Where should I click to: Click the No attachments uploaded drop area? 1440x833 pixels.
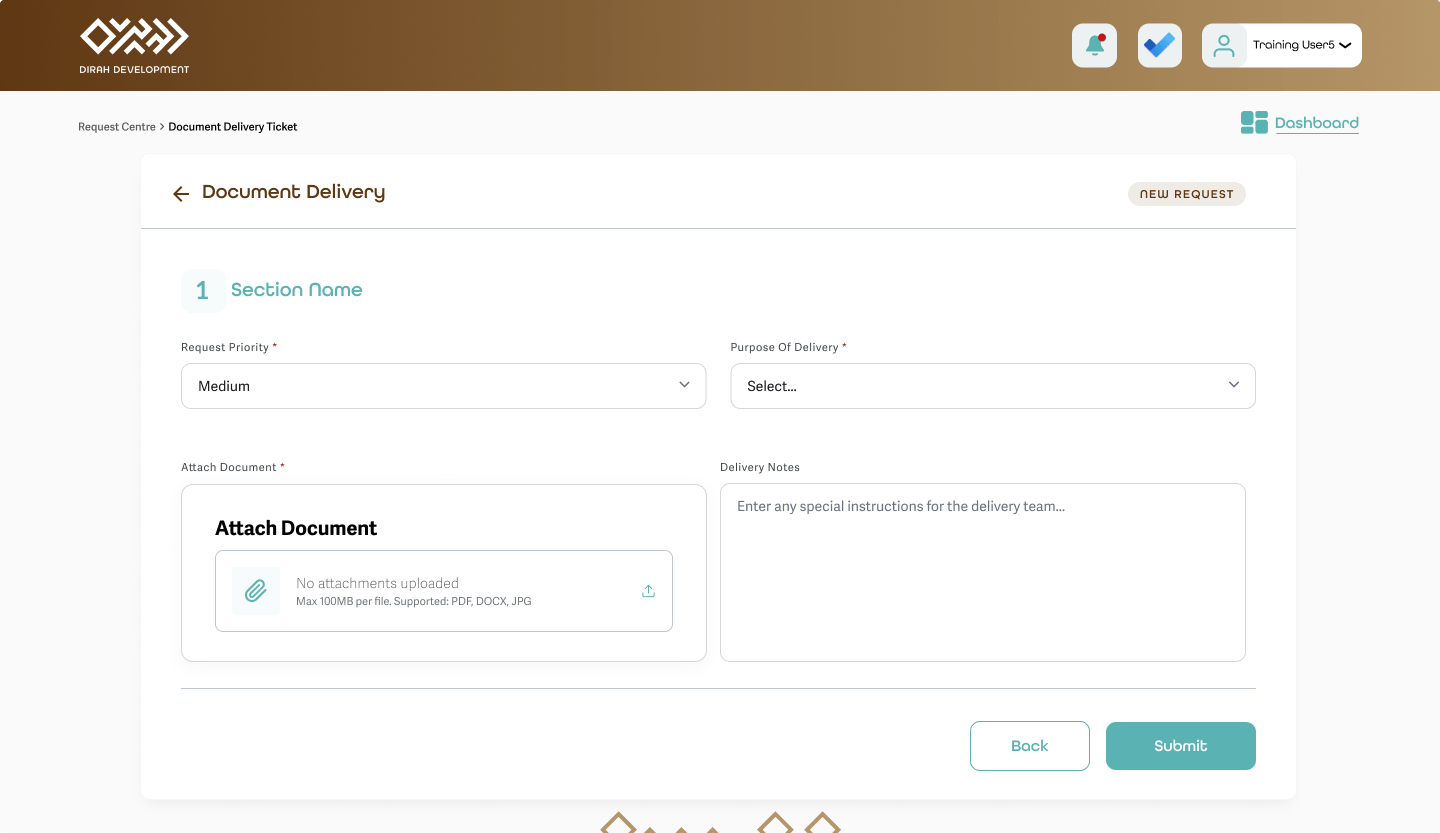pos(444,591)
